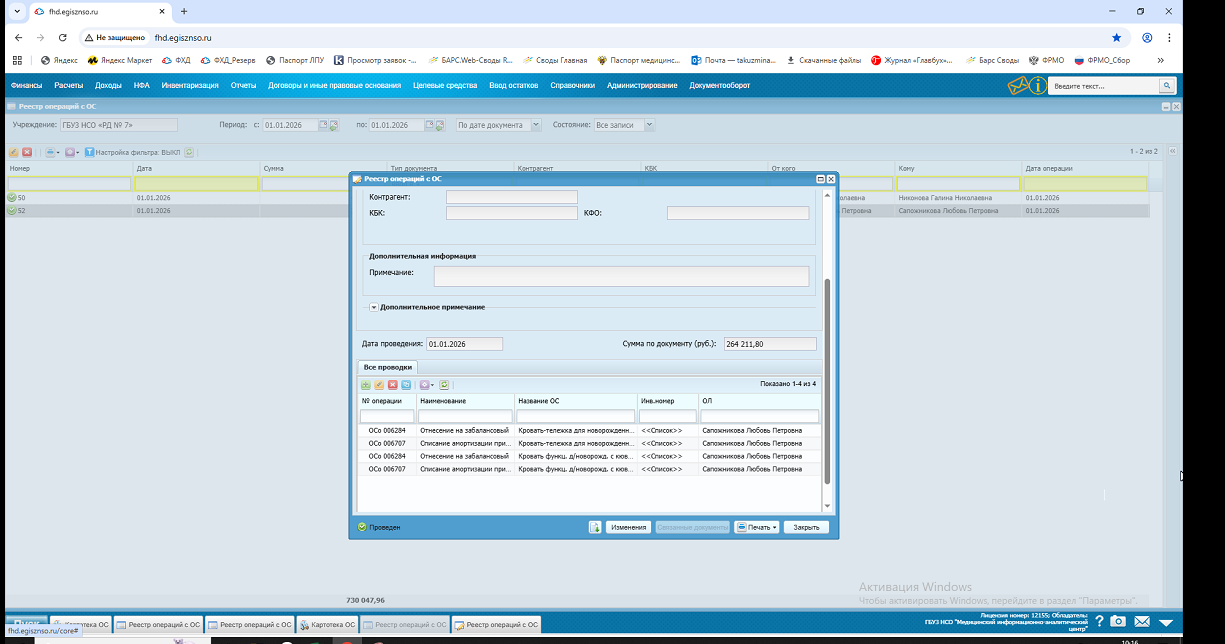The width and height of the screenshot is (1225, 644).
Task: Click the blue copy icon in dialog toolbar
Action: (406, 384)
